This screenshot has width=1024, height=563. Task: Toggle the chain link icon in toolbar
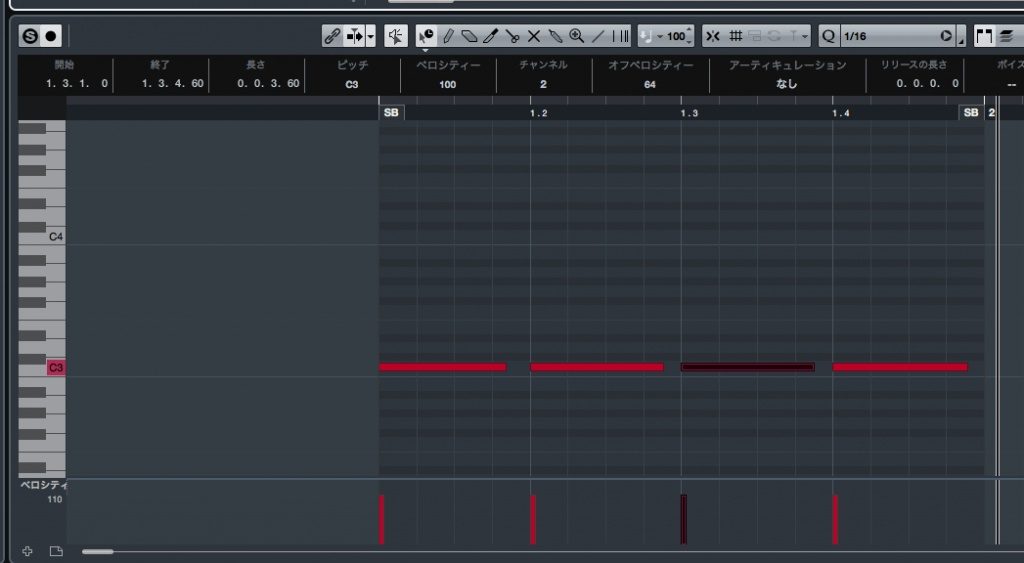pos(332,36)
